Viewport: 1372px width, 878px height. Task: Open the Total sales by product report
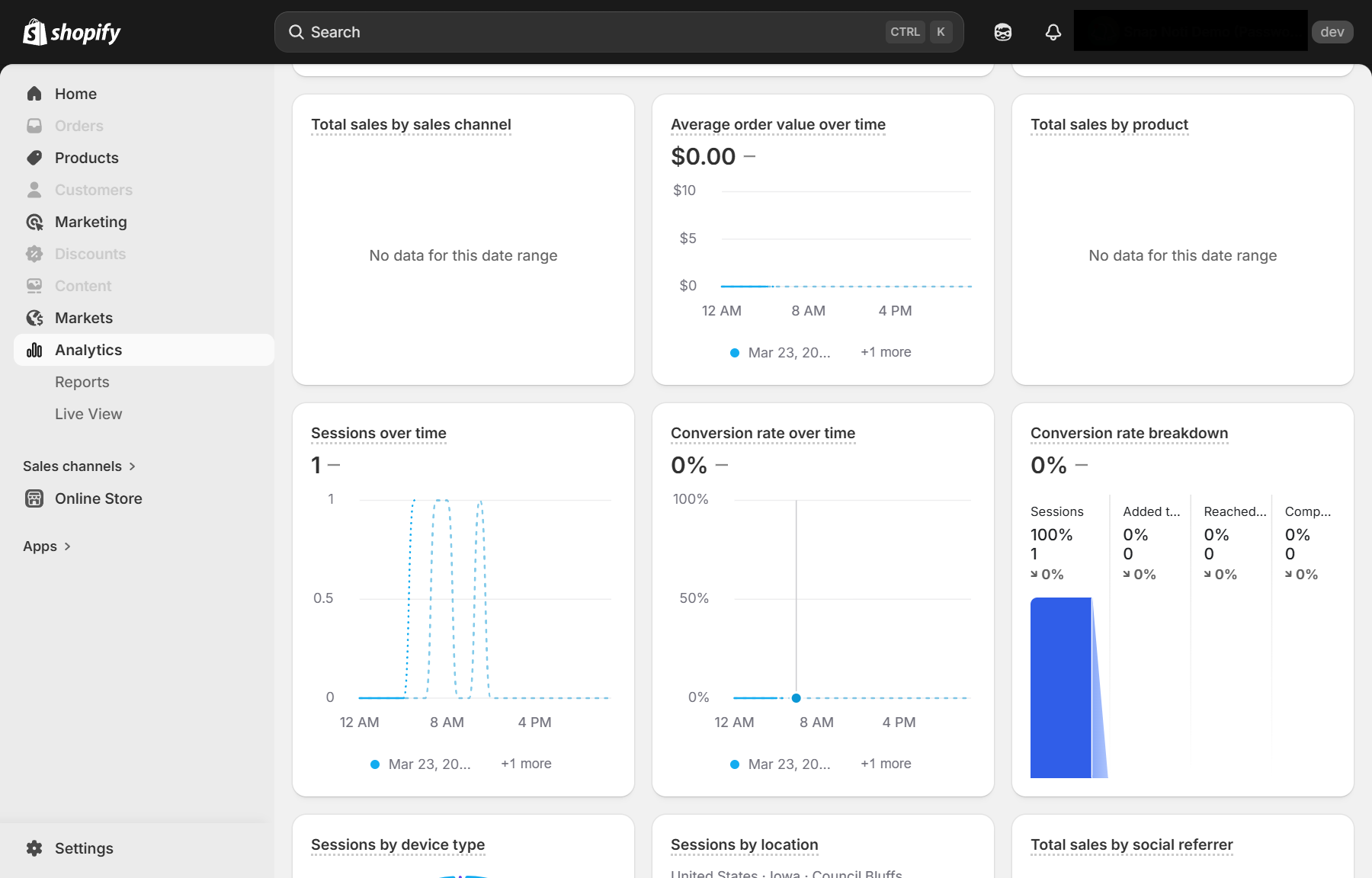pyautogui.click(x=1108, y=124)
